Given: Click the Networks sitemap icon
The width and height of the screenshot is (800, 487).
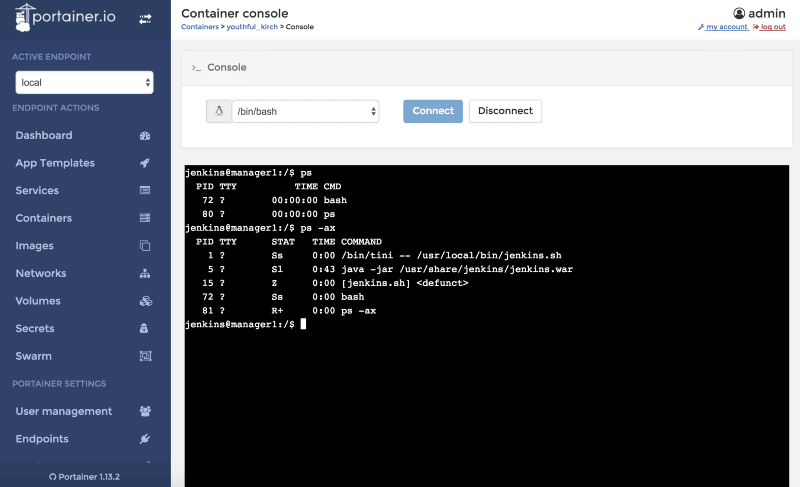Looking at the screenshot, I should [145, 274].
